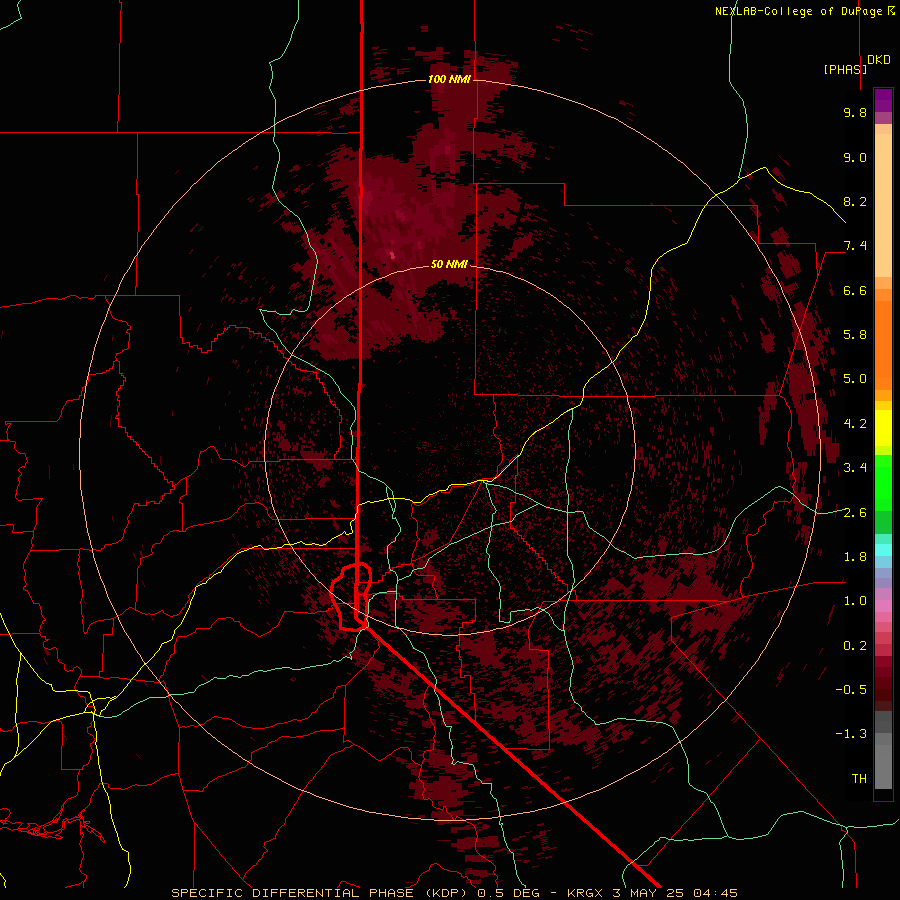The width and height of the screenshot is (900, 900).
Task: Click the 0.2 value on the color scale
Action: pyautogui.click(x=855, y=646)
